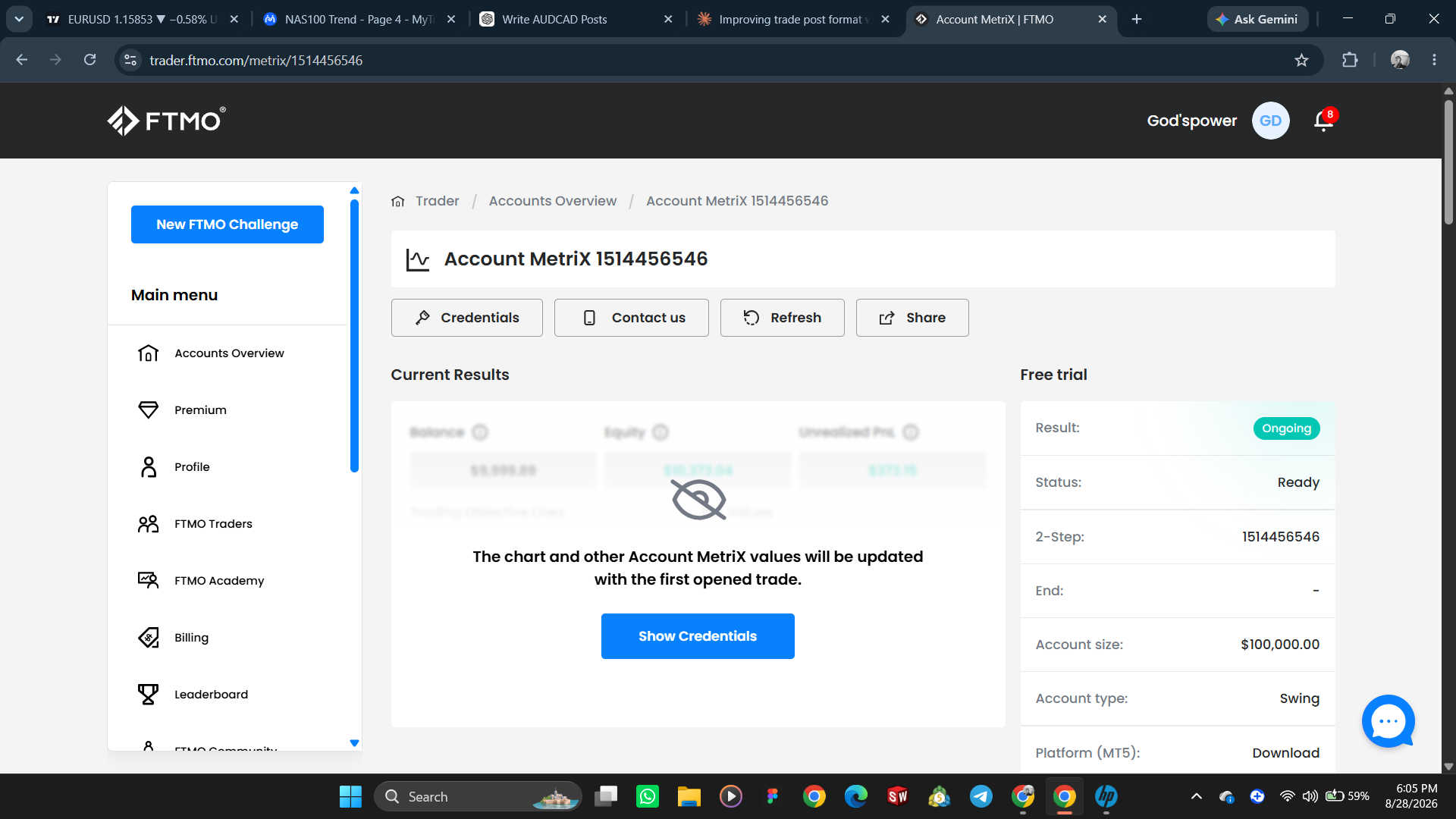Open the GD profile avatar
Viewport: 1456px width, 819px height.
pos(1270,121)
